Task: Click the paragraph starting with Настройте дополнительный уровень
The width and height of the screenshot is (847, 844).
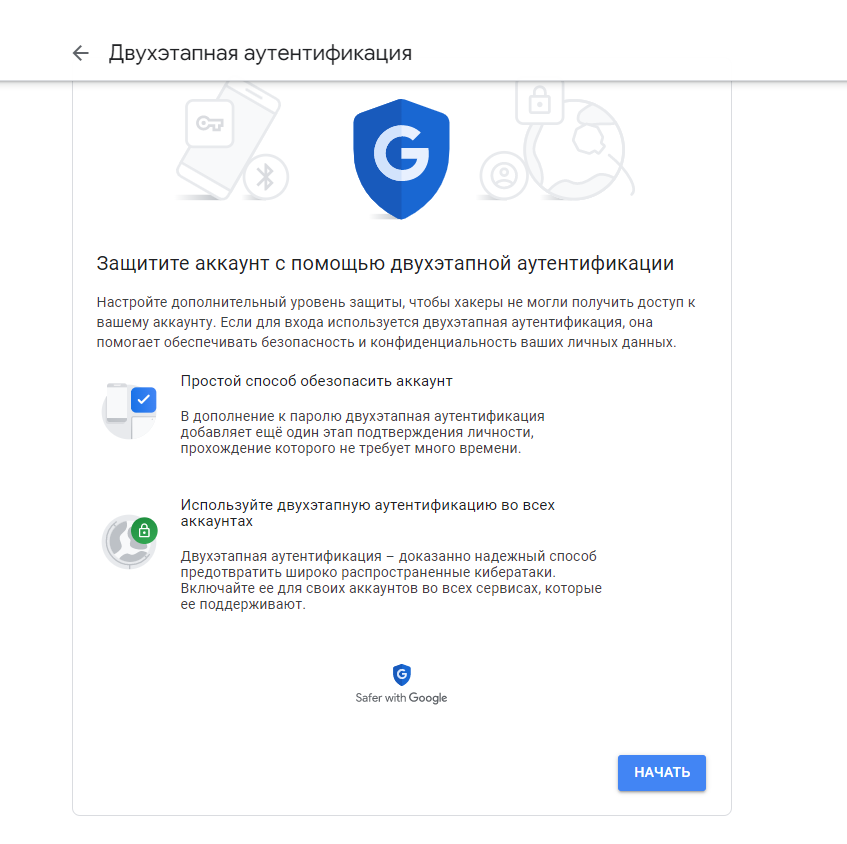Action: (x=396, y=322)
